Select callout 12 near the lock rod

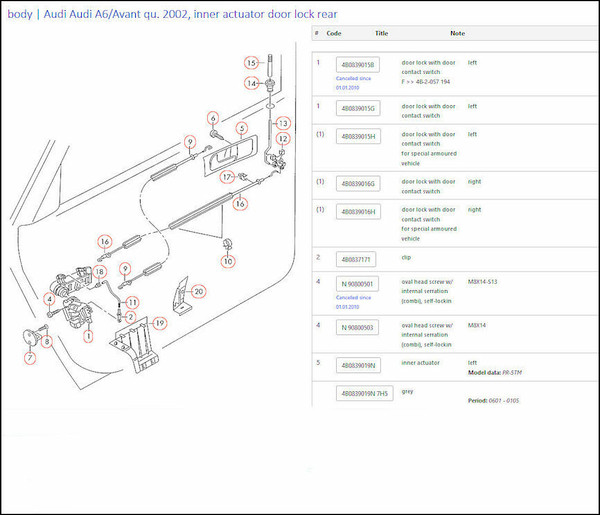click(x=283, y=139)
